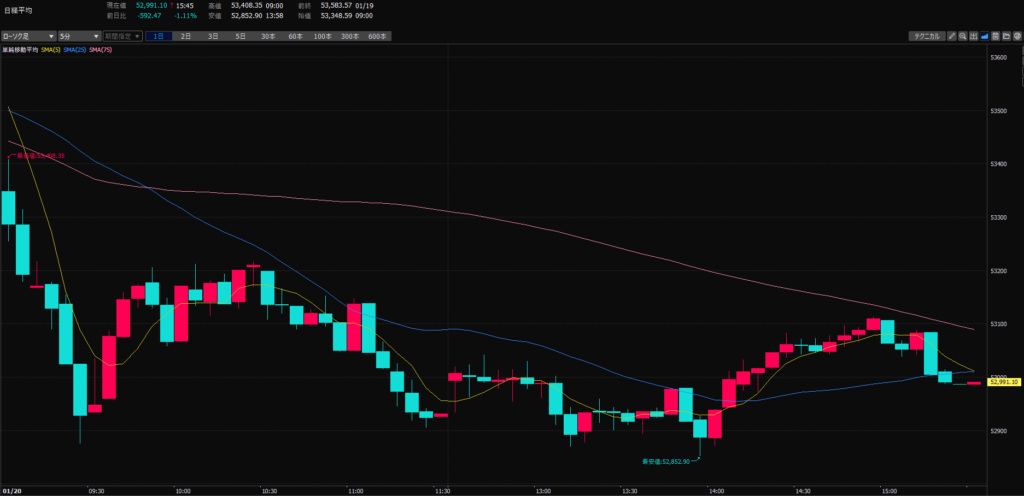This screenshot has height=496, width=1024.
Task: Open the ローソク足 chart type dropdown
Action: (x=28, y=36)
